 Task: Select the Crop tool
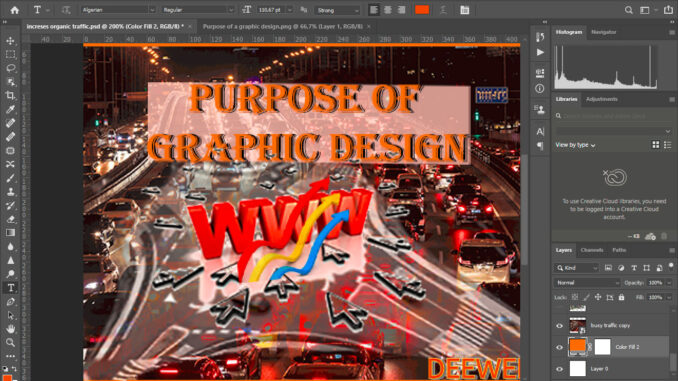(x=10, y=96)
